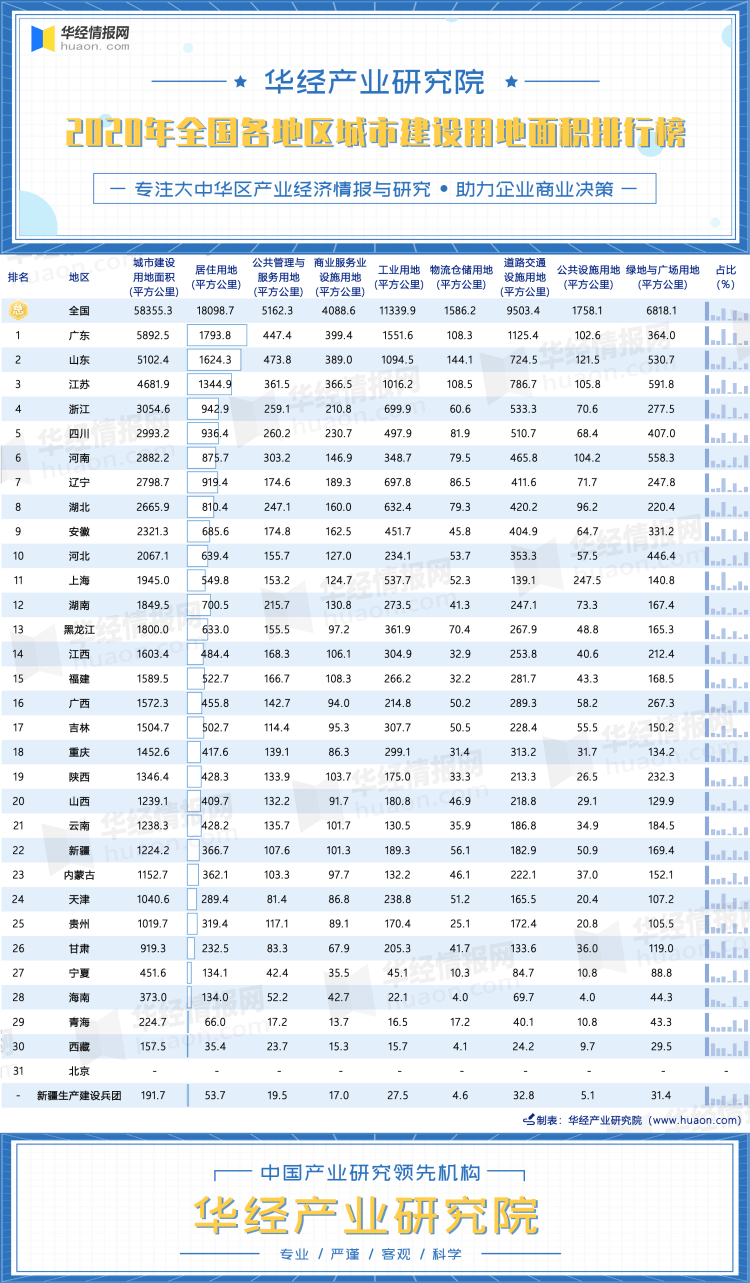The height and width of the screenshot is (1283, 750).
Task: Click the 占比 sparkline in the 全国 row
Action: pyautogui.click(x=726, y=310)
